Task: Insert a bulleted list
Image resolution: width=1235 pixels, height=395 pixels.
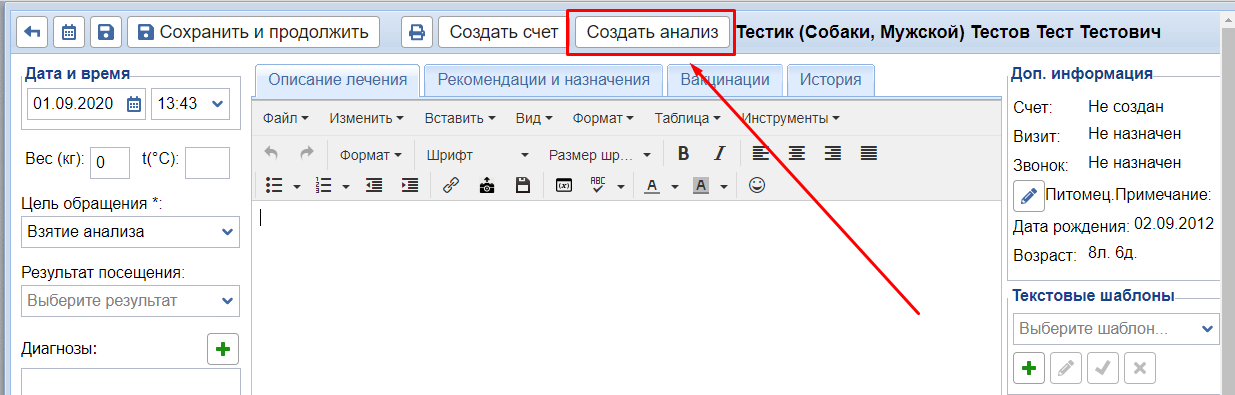Action: point(275,185)
